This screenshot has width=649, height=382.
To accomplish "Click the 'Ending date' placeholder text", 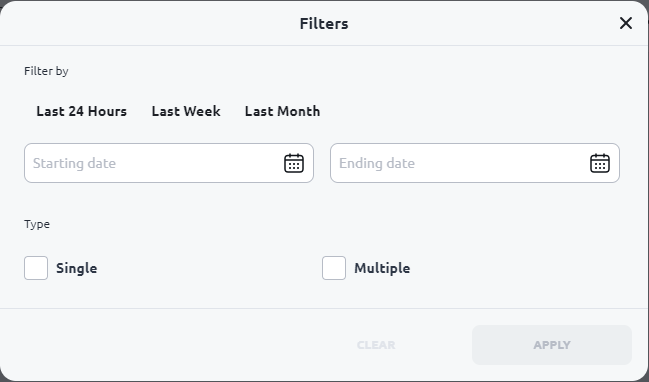I will click(377, 163).
